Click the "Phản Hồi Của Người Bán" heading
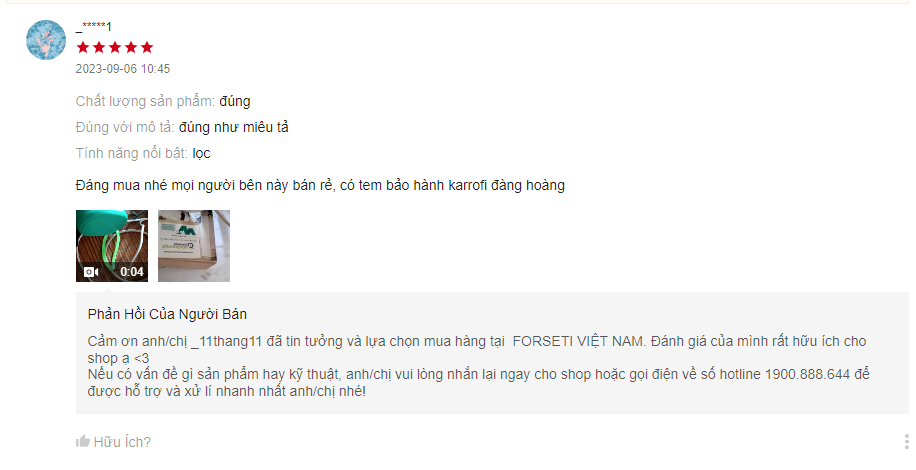The height and width of the screenshot is (470, 916). [x=167, y=314]
